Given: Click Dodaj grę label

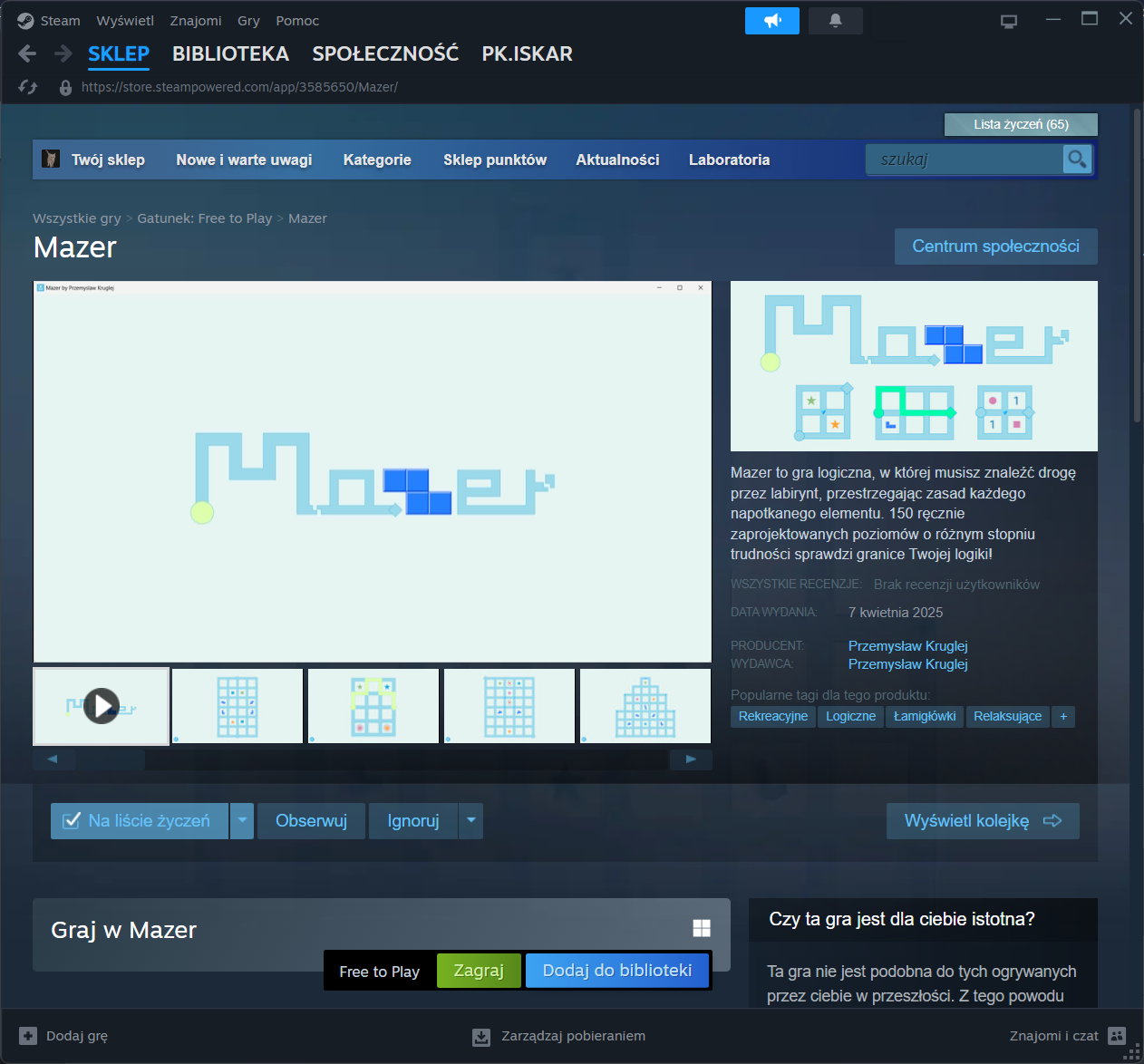Looking at the screenshot, I should (77, 1036).
